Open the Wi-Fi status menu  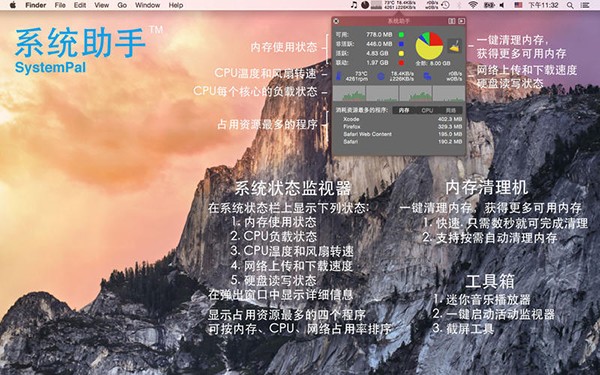click(473, 5)
